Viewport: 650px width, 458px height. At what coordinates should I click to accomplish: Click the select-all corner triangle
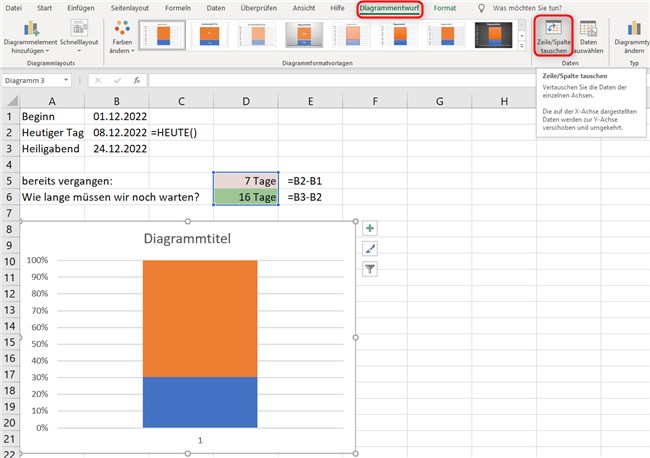click(x=11, y=101)
